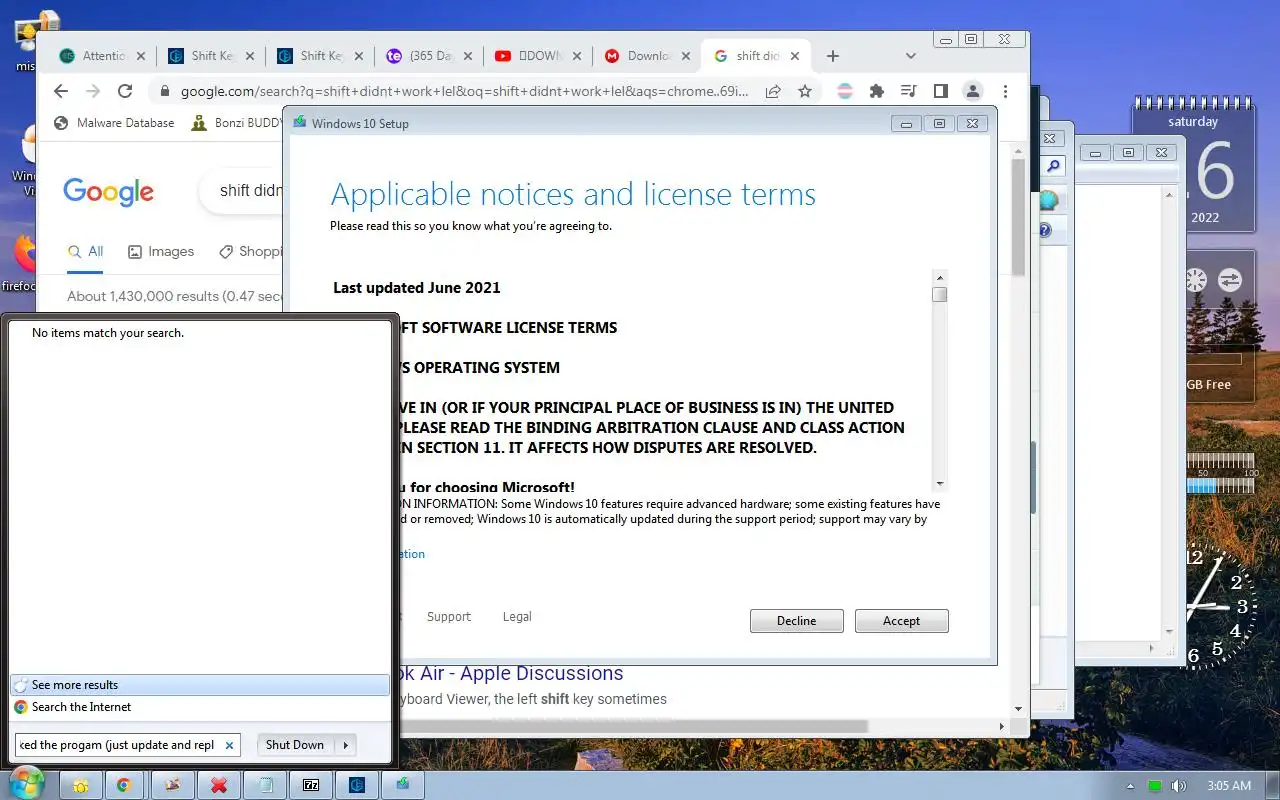Click the Chrome address bar URL
This screenshot has height=800, width=1280.
[465, 91]
